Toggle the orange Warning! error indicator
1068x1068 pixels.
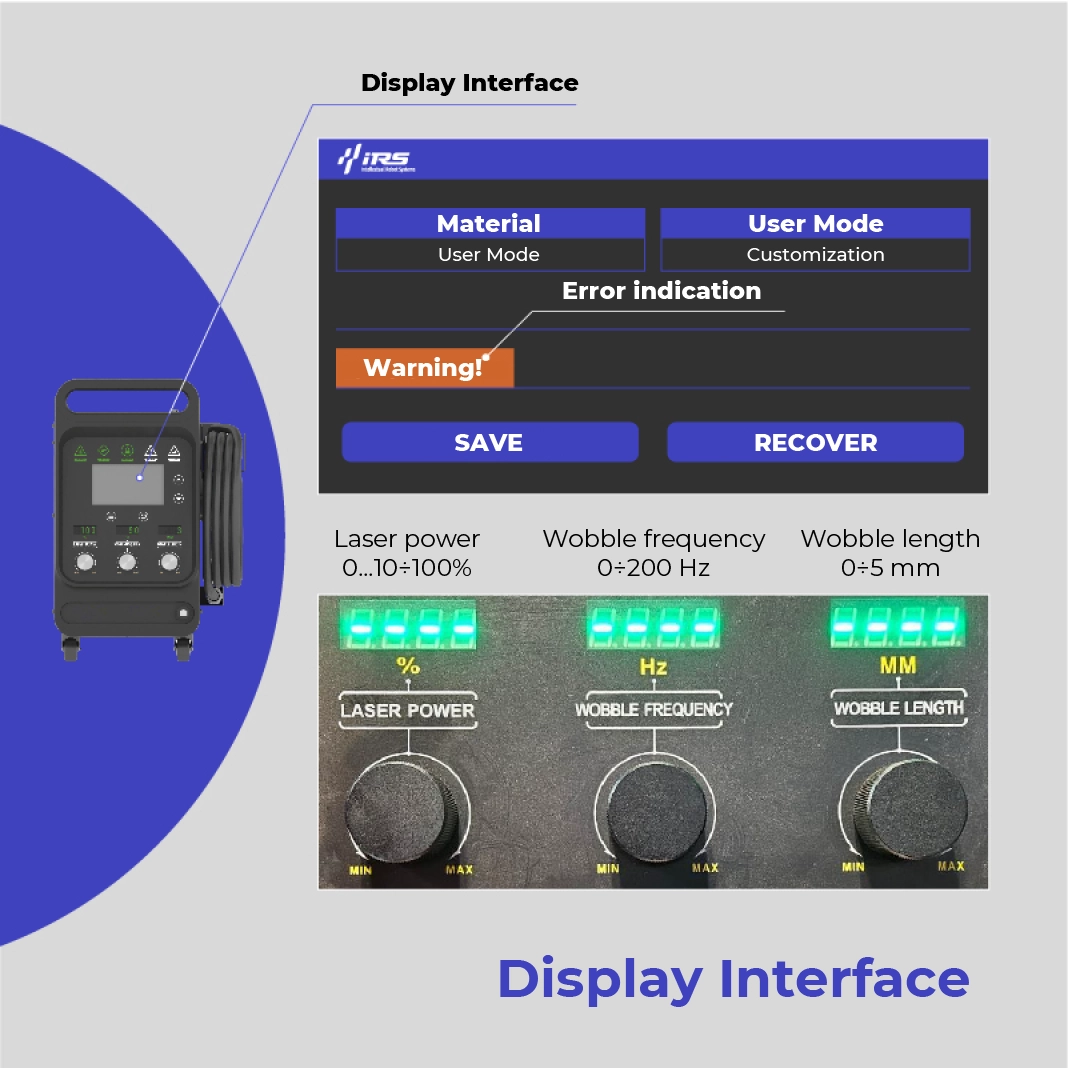click(x=425, y=368)
